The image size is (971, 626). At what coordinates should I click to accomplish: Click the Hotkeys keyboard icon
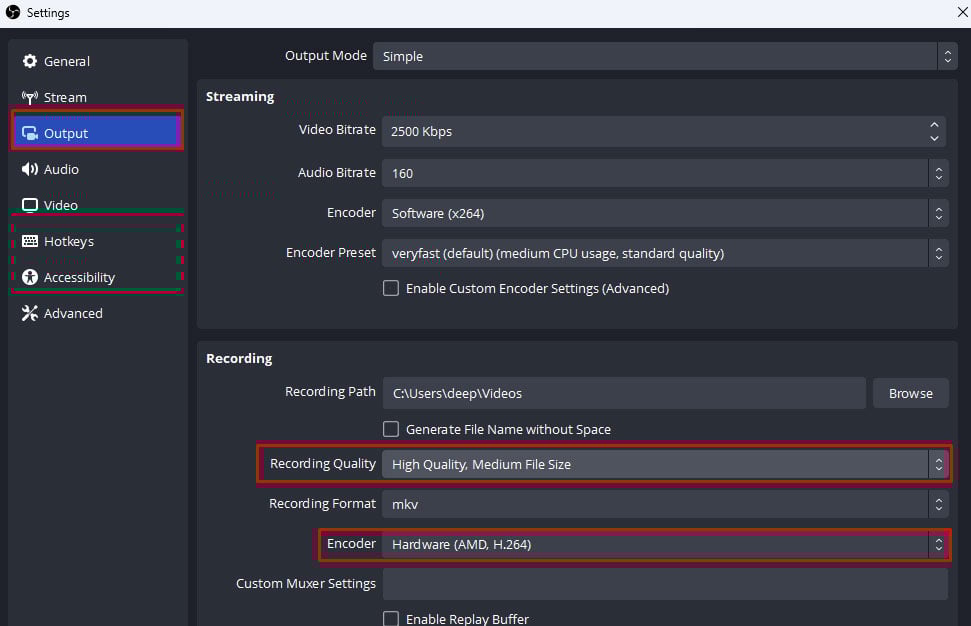click(x=30, y=242)
